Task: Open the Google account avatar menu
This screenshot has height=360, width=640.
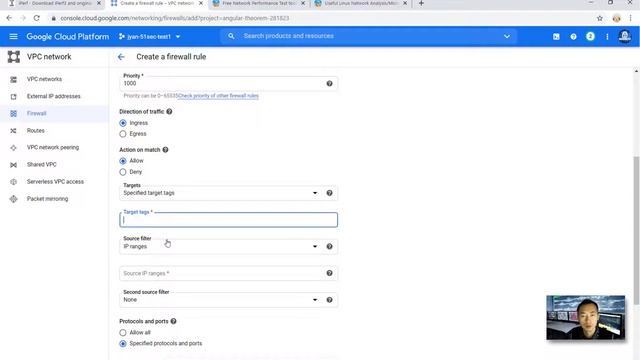Action: coord(624,36)
